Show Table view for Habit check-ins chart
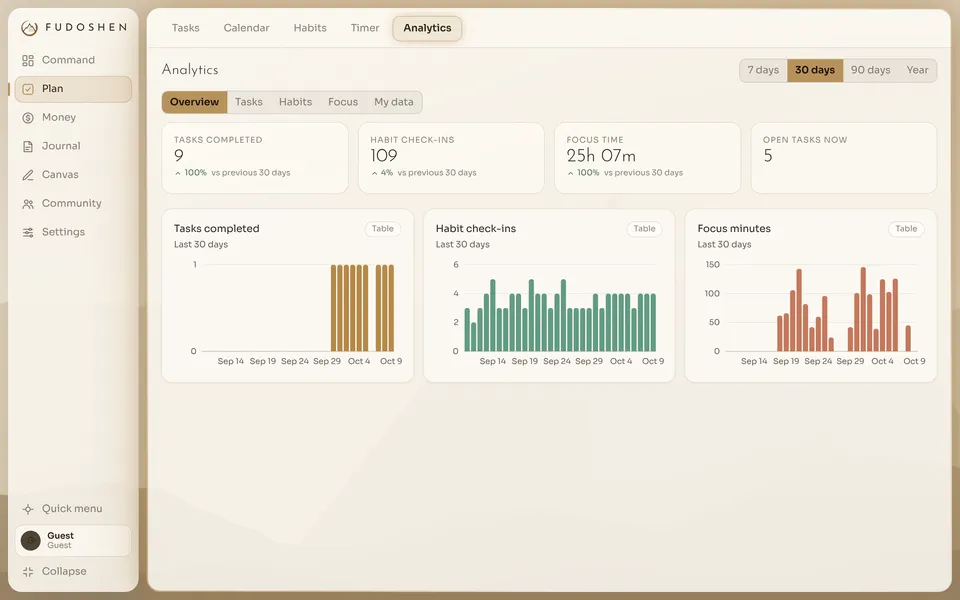 (x=644, y=229)
